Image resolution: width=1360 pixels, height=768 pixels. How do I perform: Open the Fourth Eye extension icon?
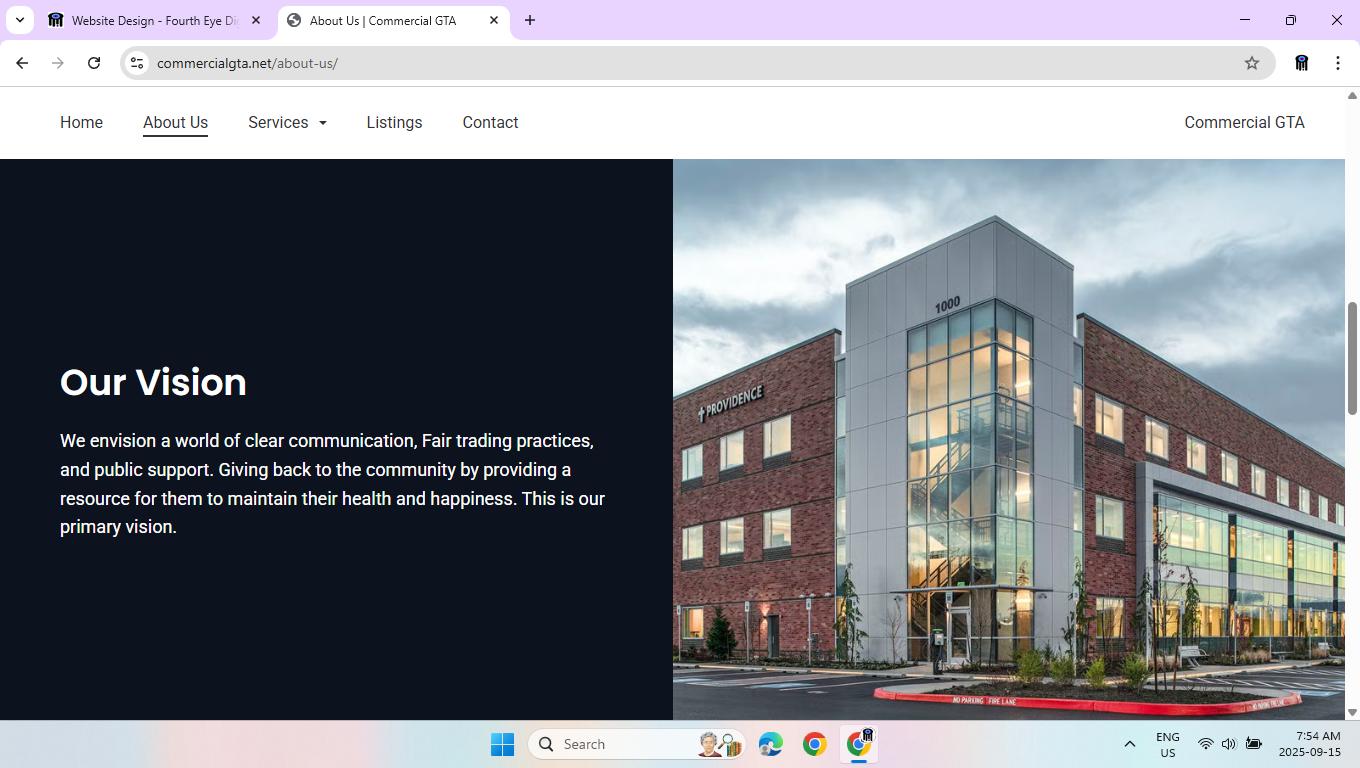pos(1302,63)
